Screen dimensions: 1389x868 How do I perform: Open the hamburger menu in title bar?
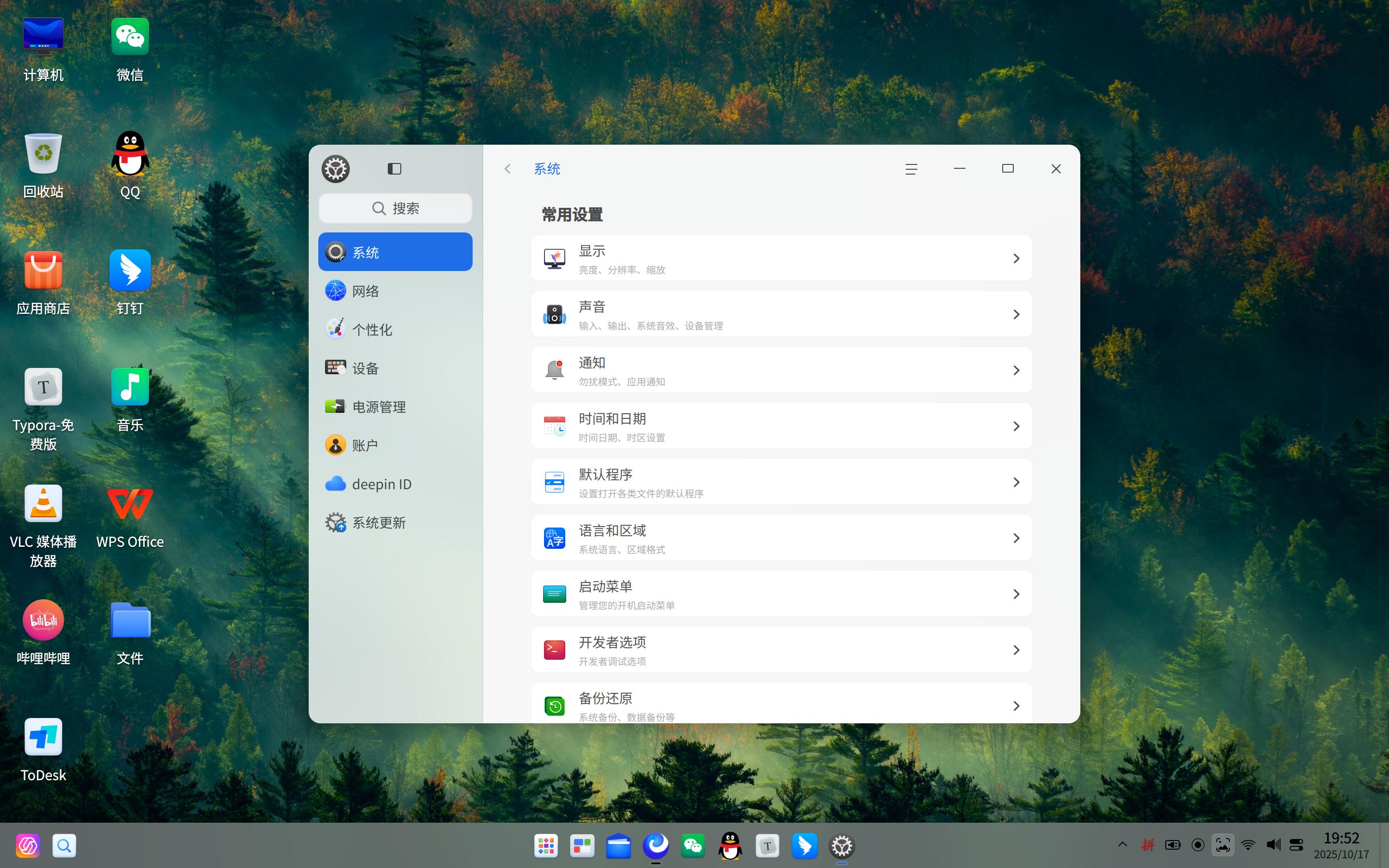912,169
